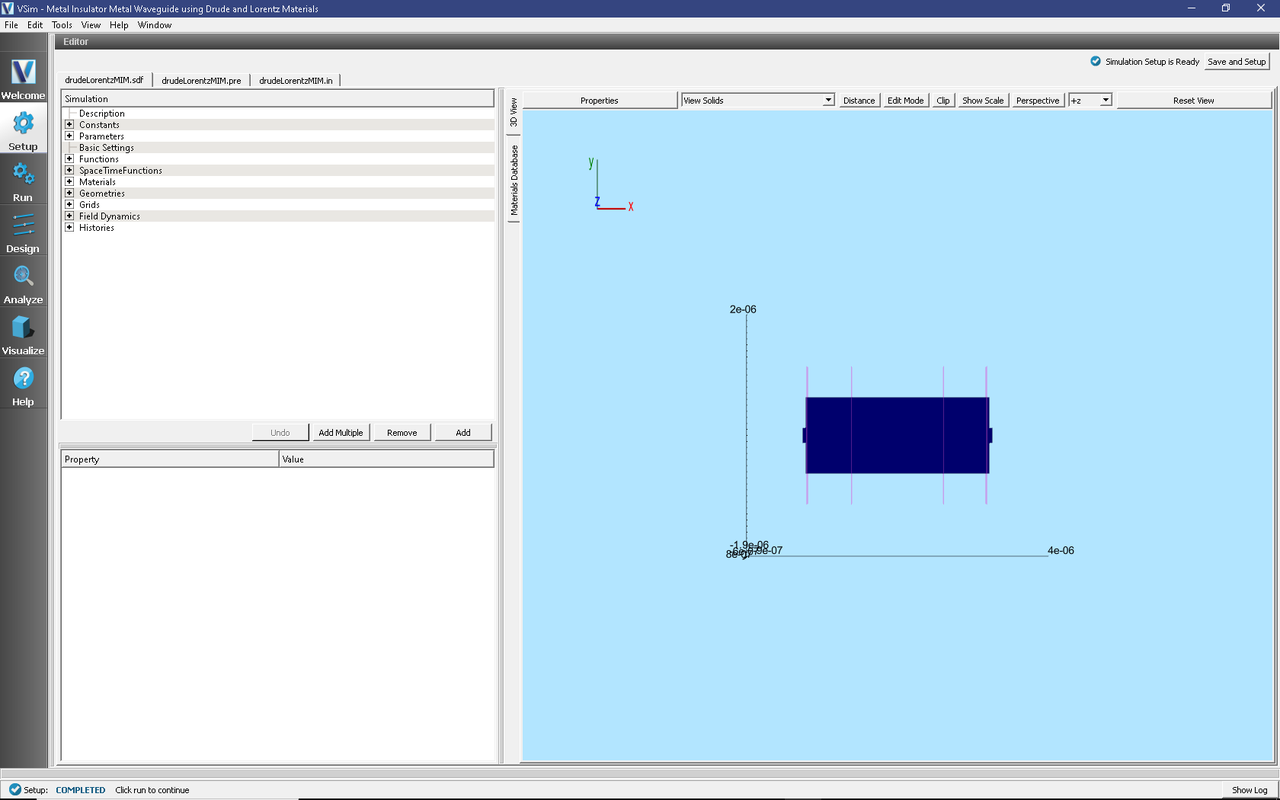The width and height of the screenshot is (1280, 800).
Task: Click the Properties button
Action: [599, 100]
